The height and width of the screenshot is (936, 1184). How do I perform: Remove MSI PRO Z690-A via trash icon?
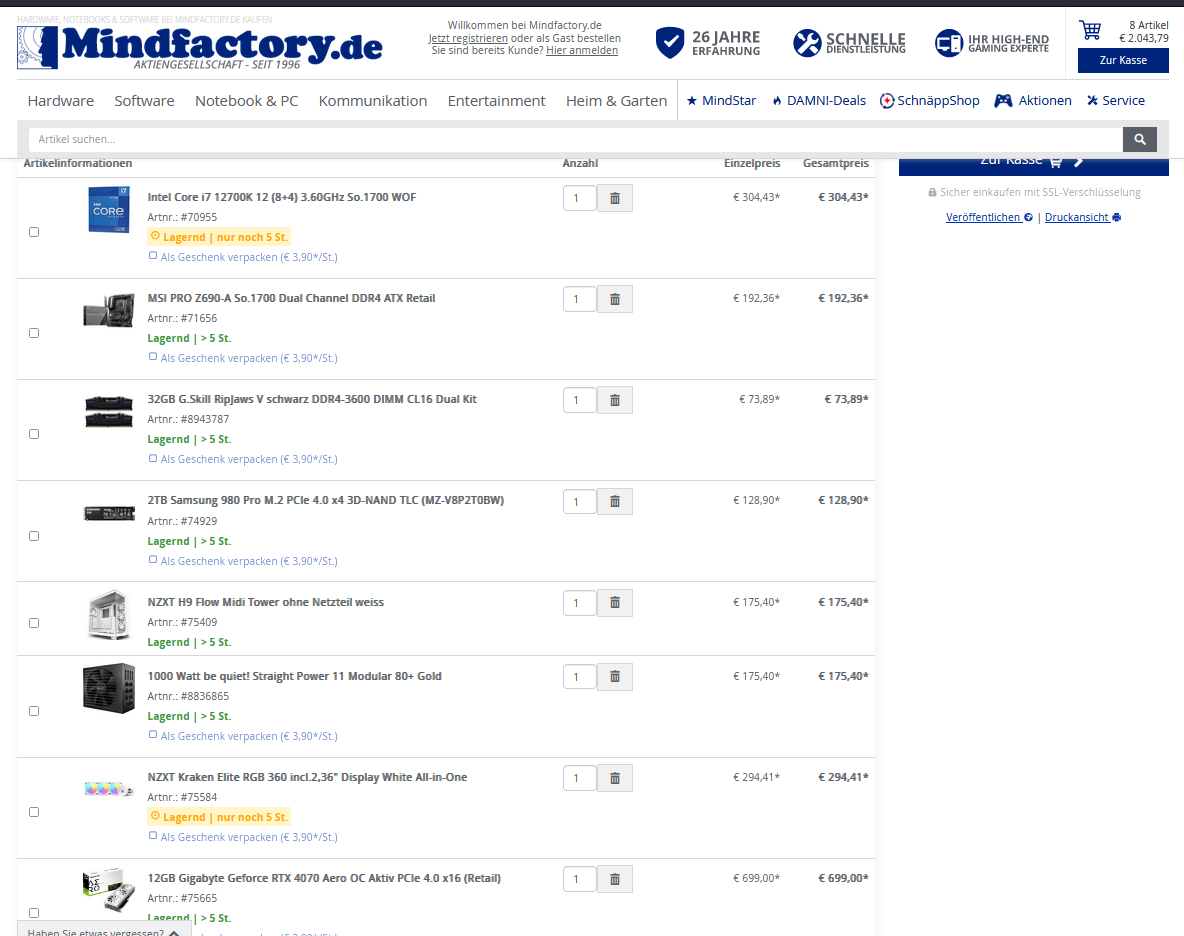615,300
